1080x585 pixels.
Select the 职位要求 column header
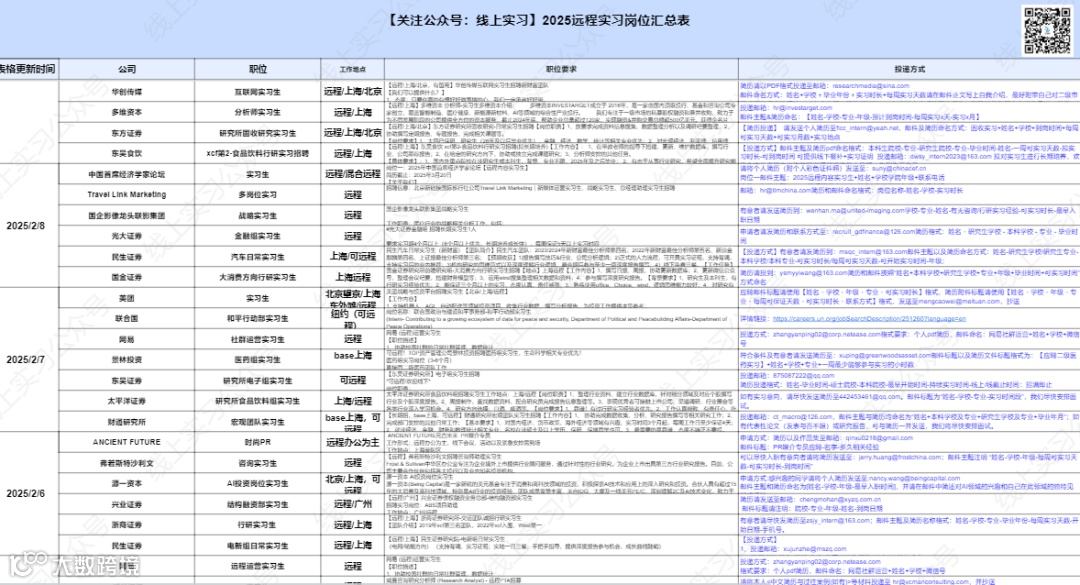(x=561, y=69)
